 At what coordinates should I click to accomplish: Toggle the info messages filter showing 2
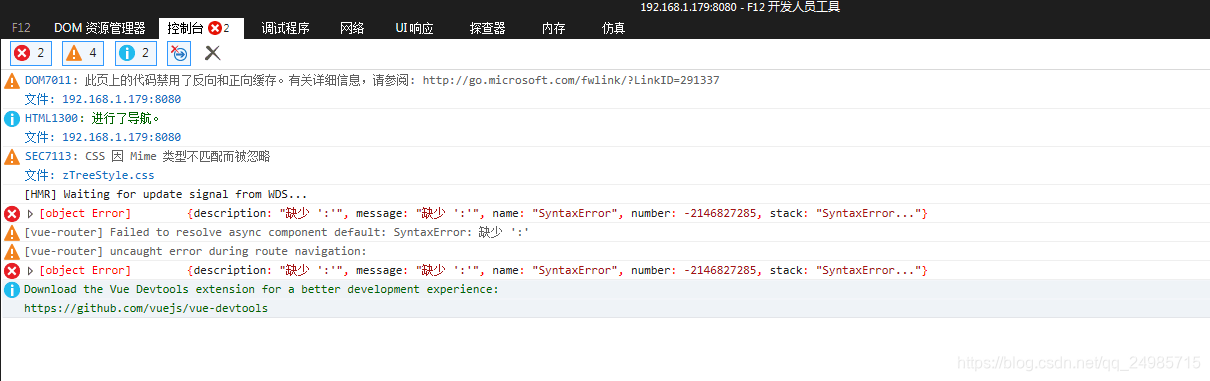point(135,53)
